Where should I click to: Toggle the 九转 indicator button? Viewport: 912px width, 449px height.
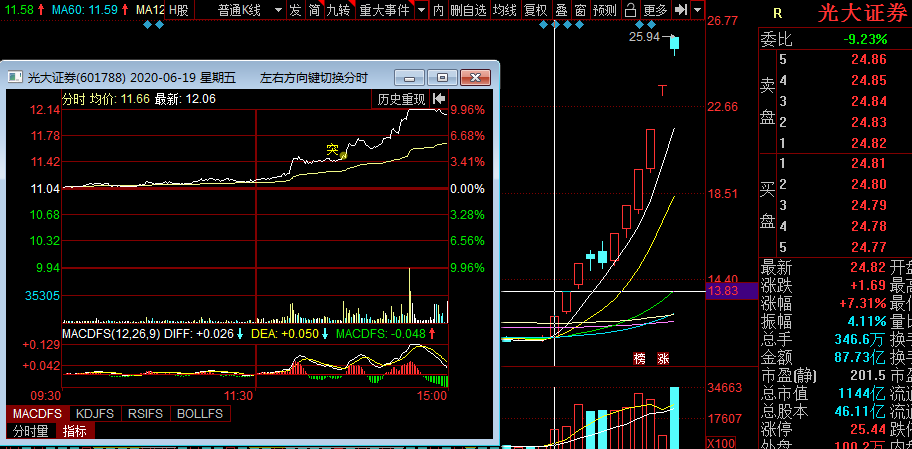(x=339, y=10)
